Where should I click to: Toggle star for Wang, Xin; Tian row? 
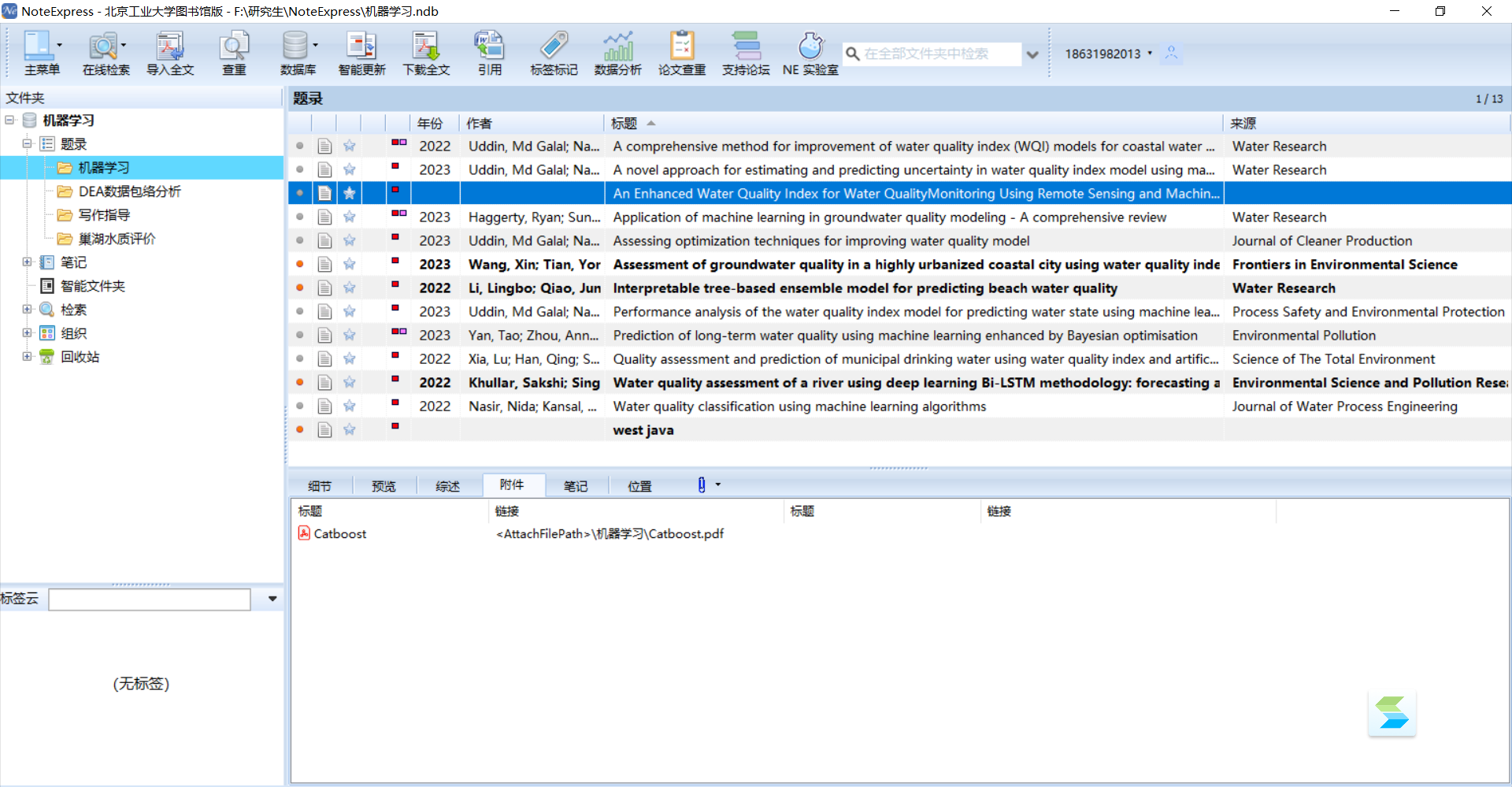tap(350, 264)
